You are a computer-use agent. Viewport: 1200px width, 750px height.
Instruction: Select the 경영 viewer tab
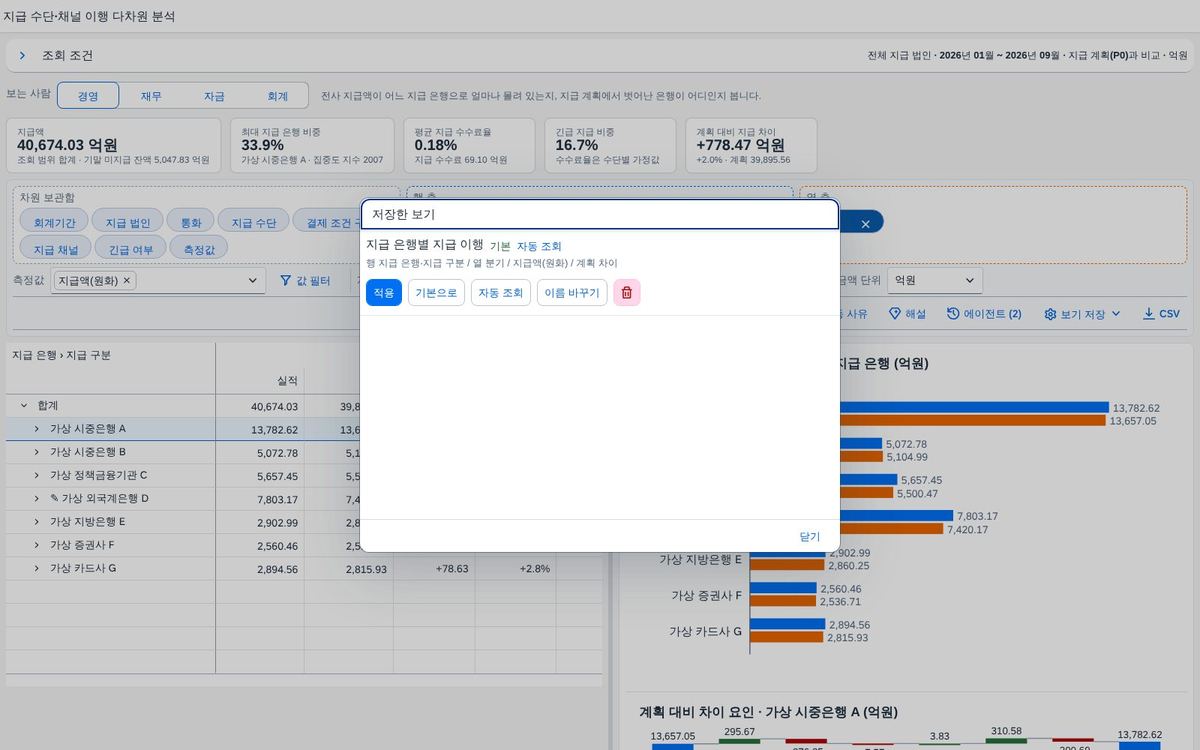pos(88,96)
